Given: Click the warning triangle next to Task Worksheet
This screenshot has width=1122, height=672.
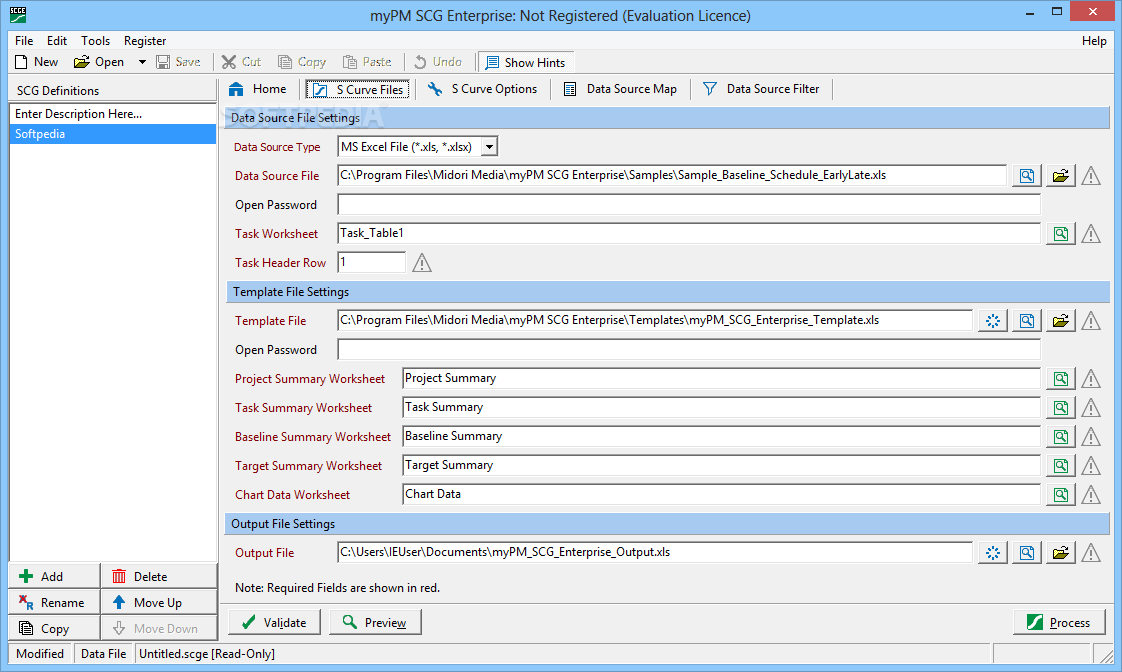Looking at the screenshot, I should coord(1091,234).
